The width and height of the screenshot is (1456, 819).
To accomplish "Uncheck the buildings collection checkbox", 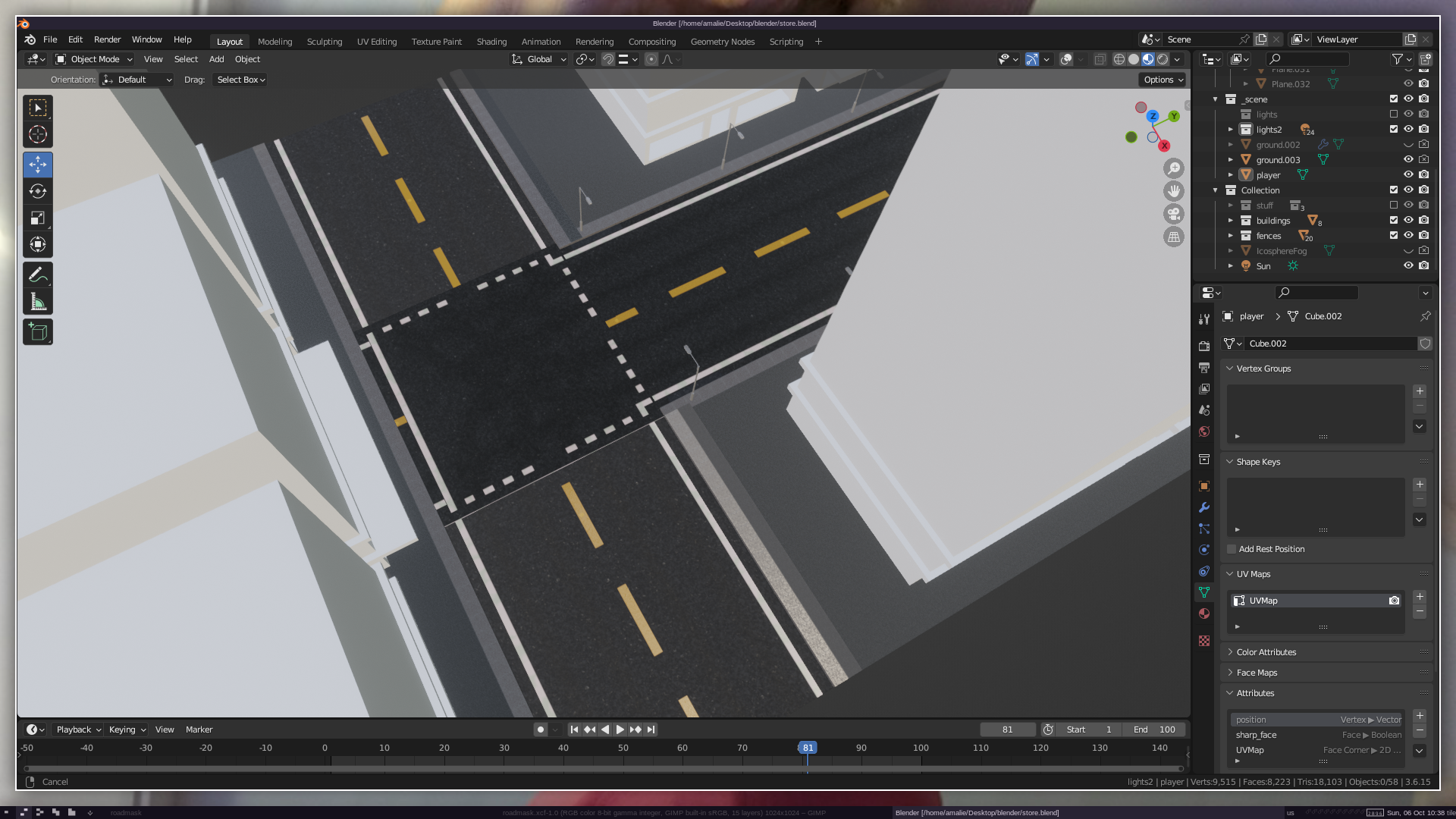I will pos(1393,221).
